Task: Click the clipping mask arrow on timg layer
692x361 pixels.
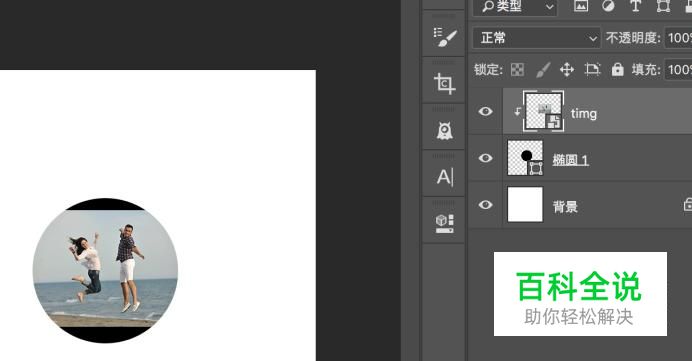Action: coord(517,112)
